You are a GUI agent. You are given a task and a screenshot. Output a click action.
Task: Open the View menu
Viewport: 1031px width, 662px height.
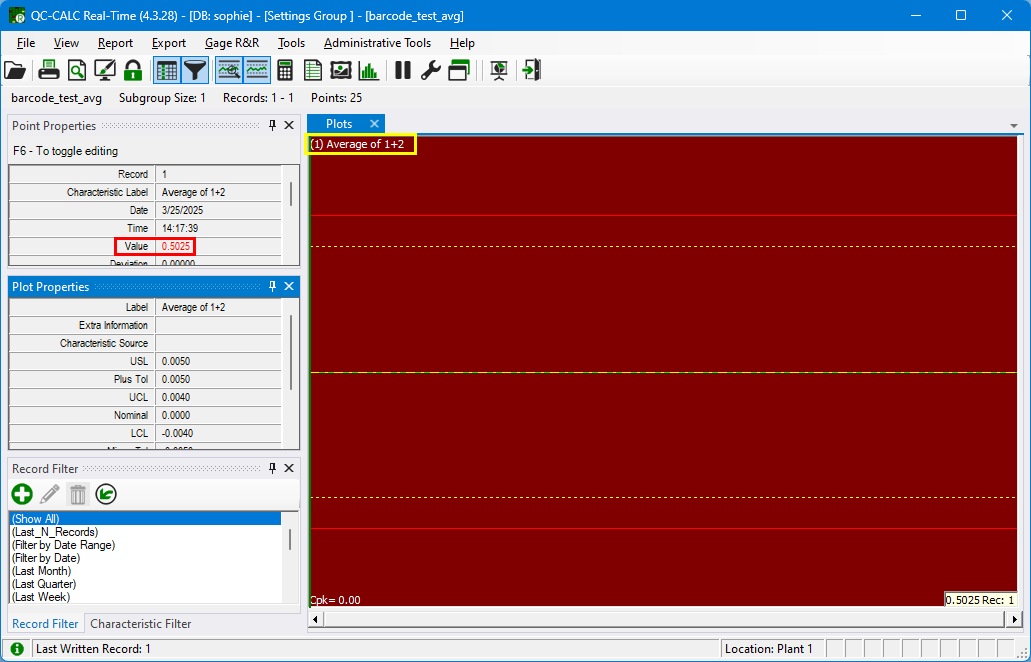click(x=66, y=43)
